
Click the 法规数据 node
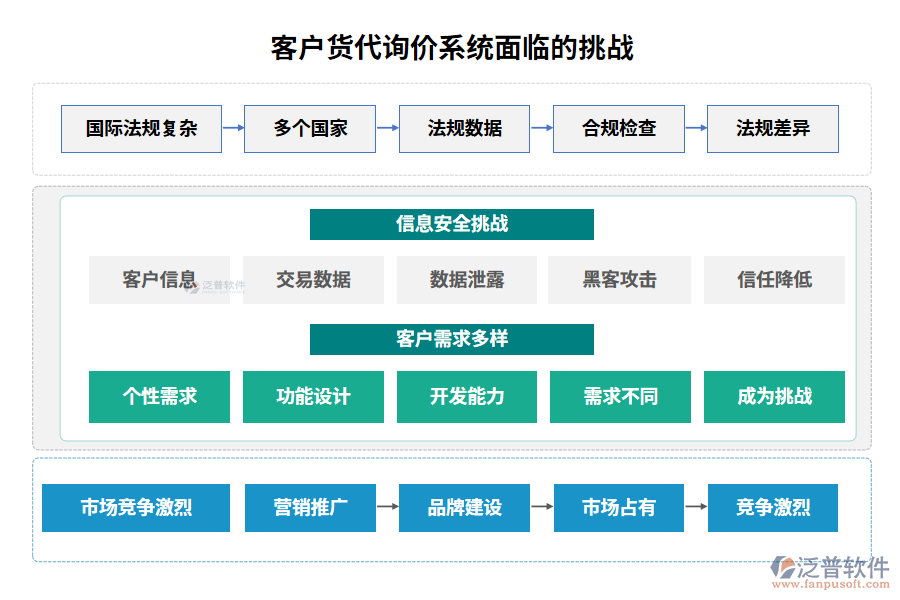click(x=465, y=128)
